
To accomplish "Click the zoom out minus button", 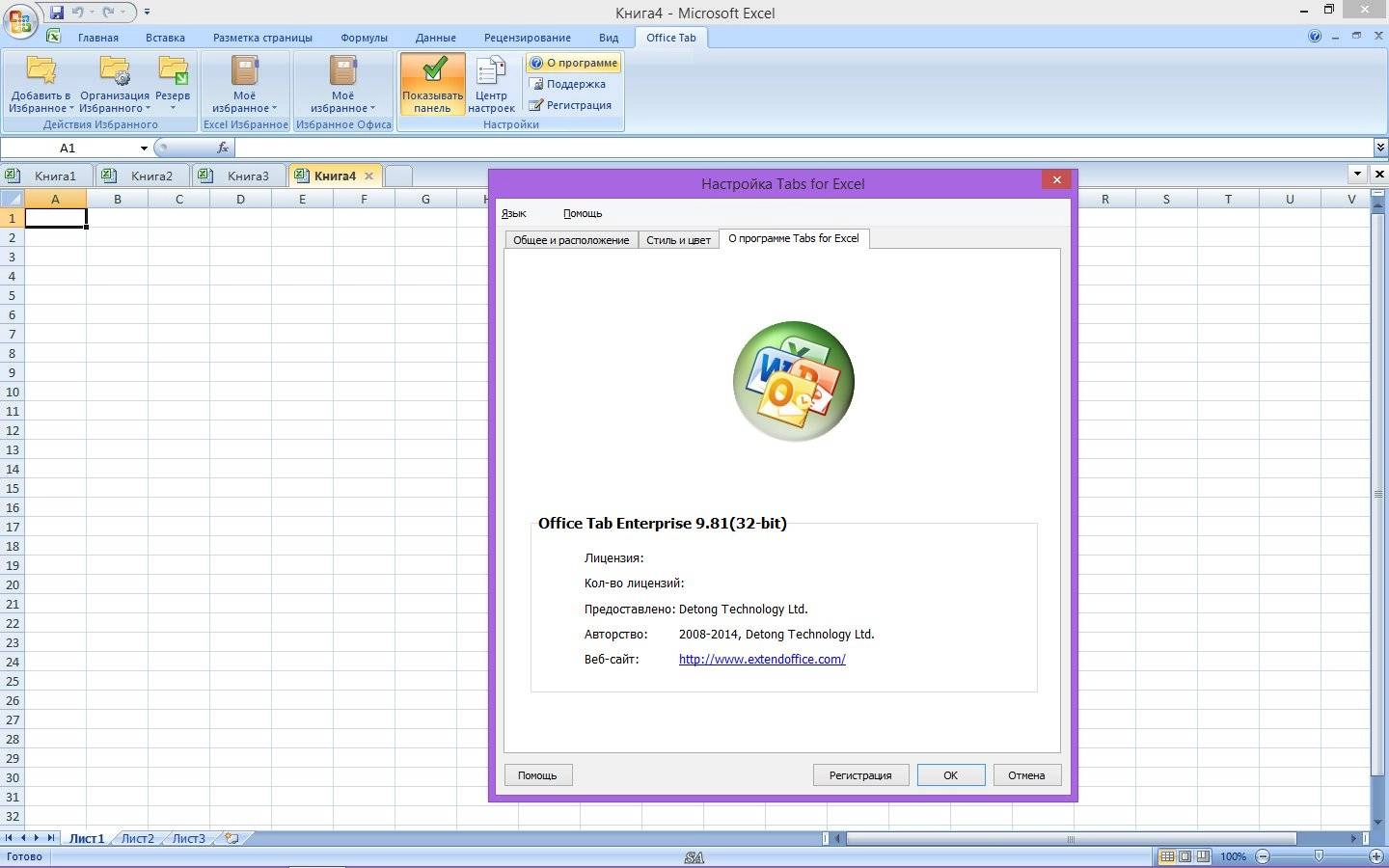I will [x=1263, y=856].
